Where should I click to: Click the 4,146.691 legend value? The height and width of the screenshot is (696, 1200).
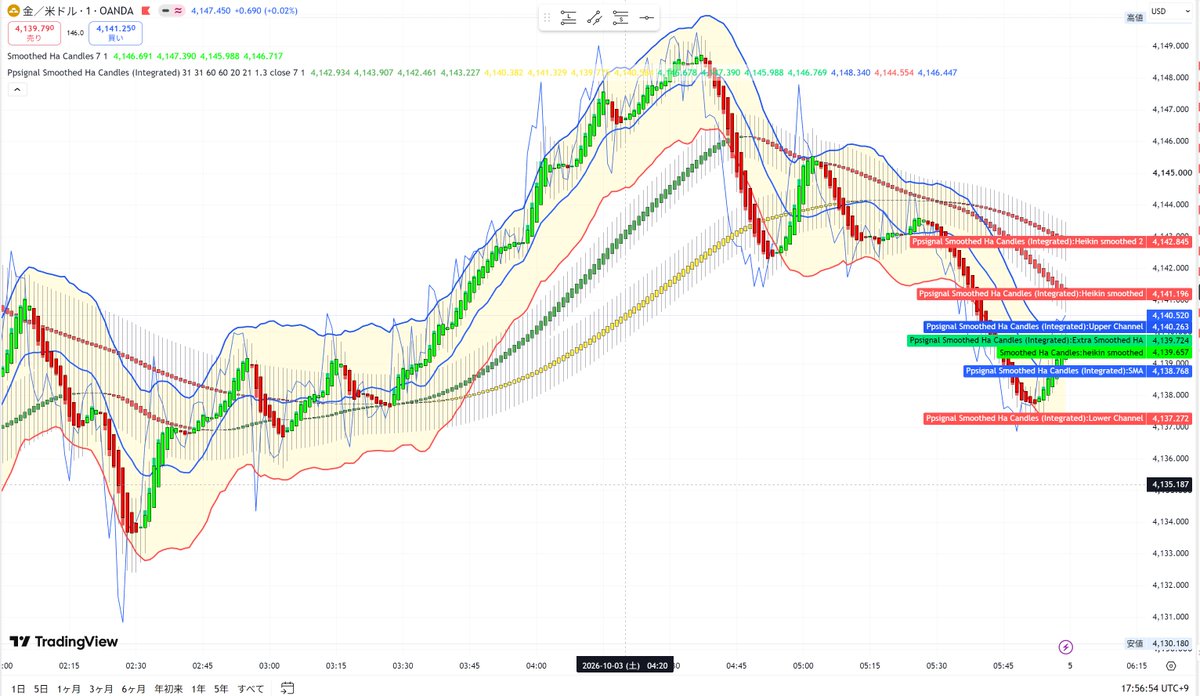tap(133, 56)
